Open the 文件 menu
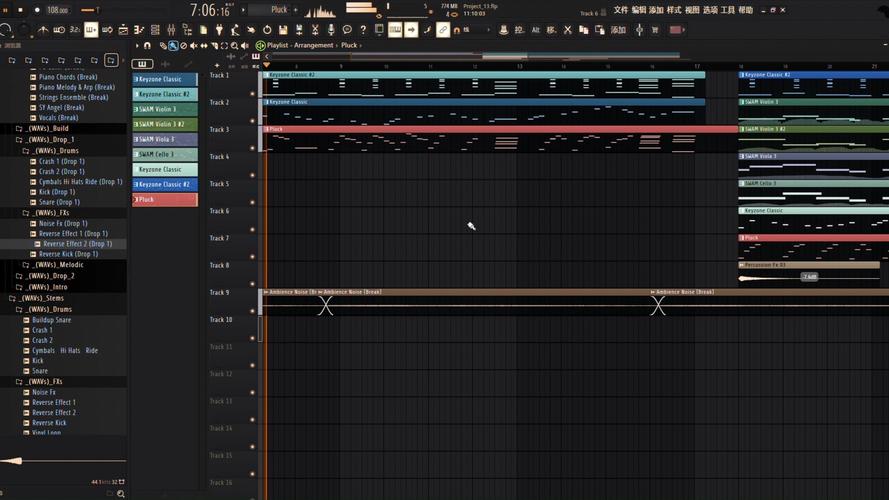 click(x=621, y=10)
